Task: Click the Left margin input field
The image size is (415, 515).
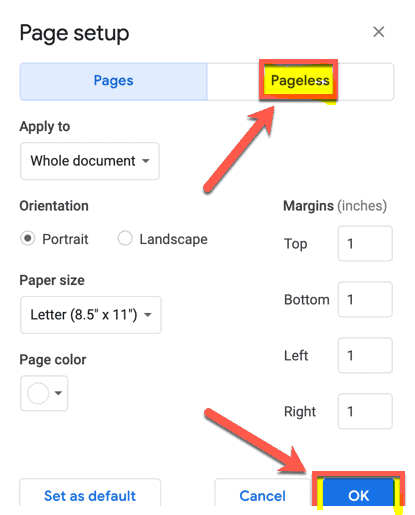Action: click(365, 355)
